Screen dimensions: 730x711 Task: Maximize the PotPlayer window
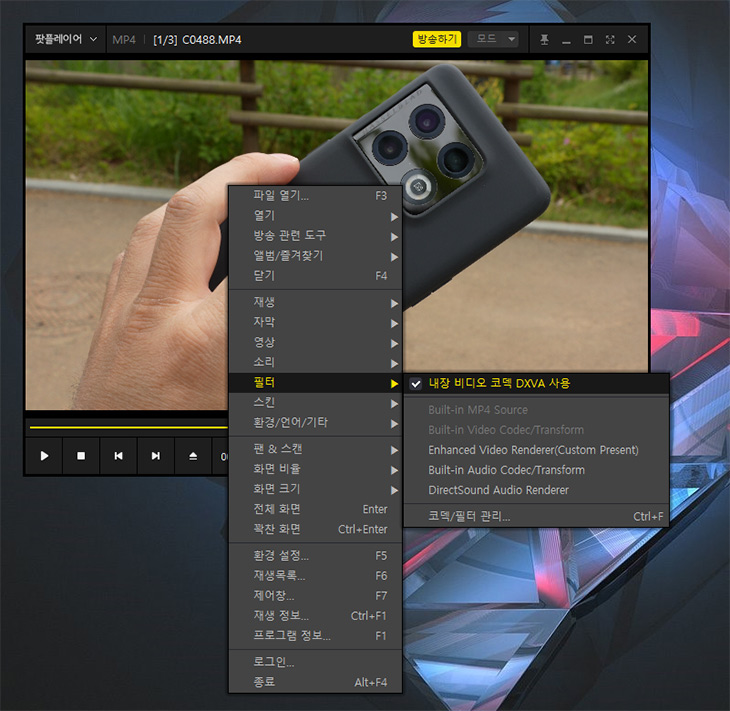588,40
